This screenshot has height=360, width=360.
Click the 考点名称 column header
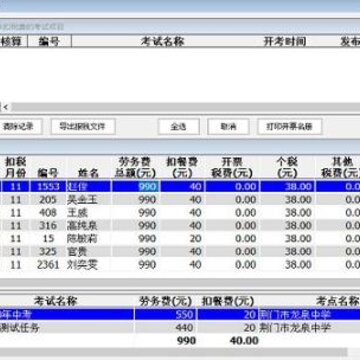coord(337,301)
